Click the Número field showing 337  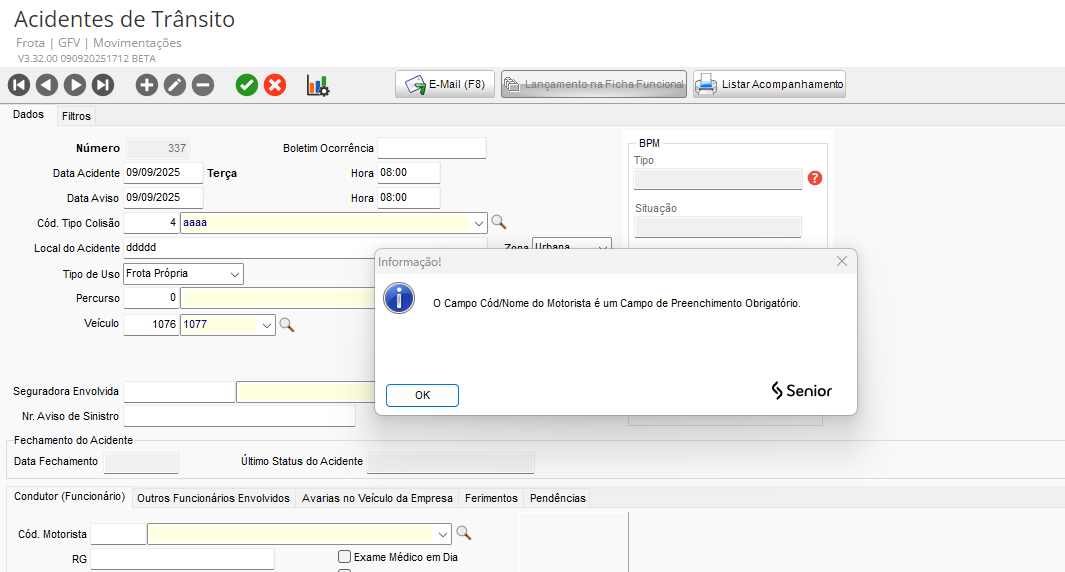(x=158, y=148)
